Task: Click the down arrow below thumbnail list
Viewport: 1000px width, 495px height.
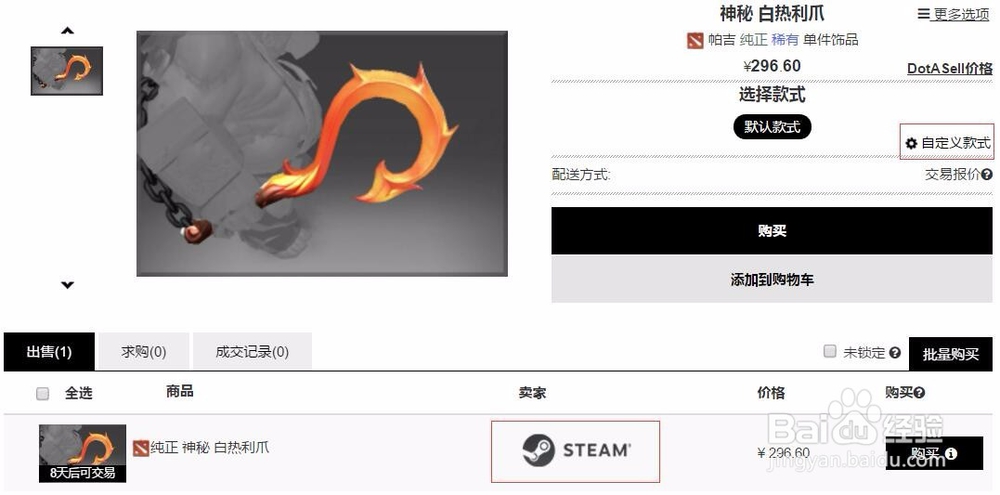Action: tap(68, 285)
